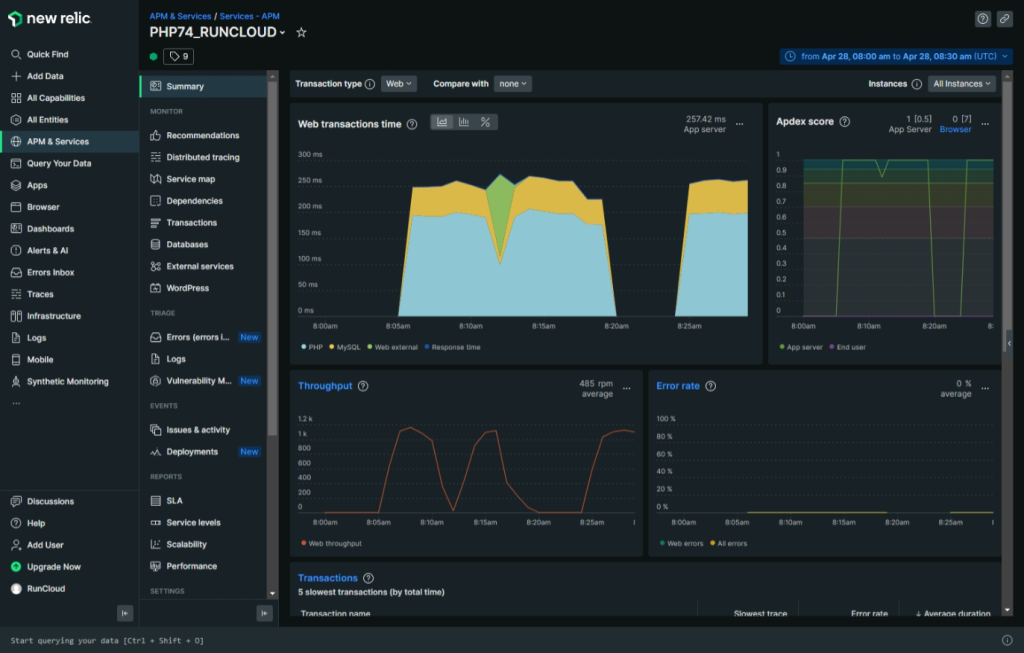The width and height of the screenshot is (1024, 653).
Task: Open the time range picker
Action: click(896, 56)
